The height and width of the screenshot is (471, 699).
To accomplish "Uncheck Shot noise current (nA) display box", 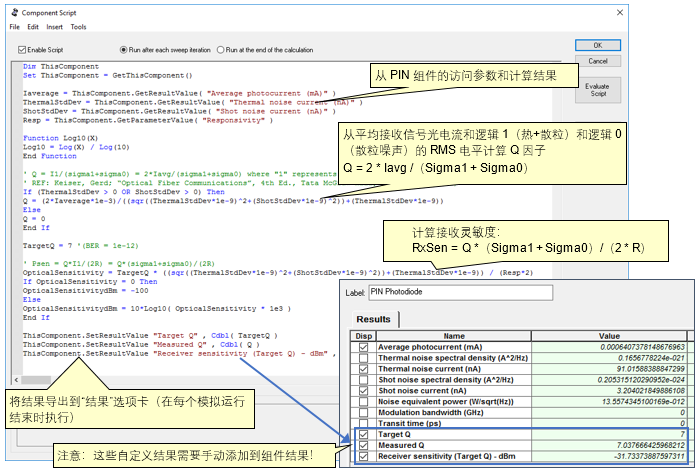I will pyautogui.click(x=364, y=391).
